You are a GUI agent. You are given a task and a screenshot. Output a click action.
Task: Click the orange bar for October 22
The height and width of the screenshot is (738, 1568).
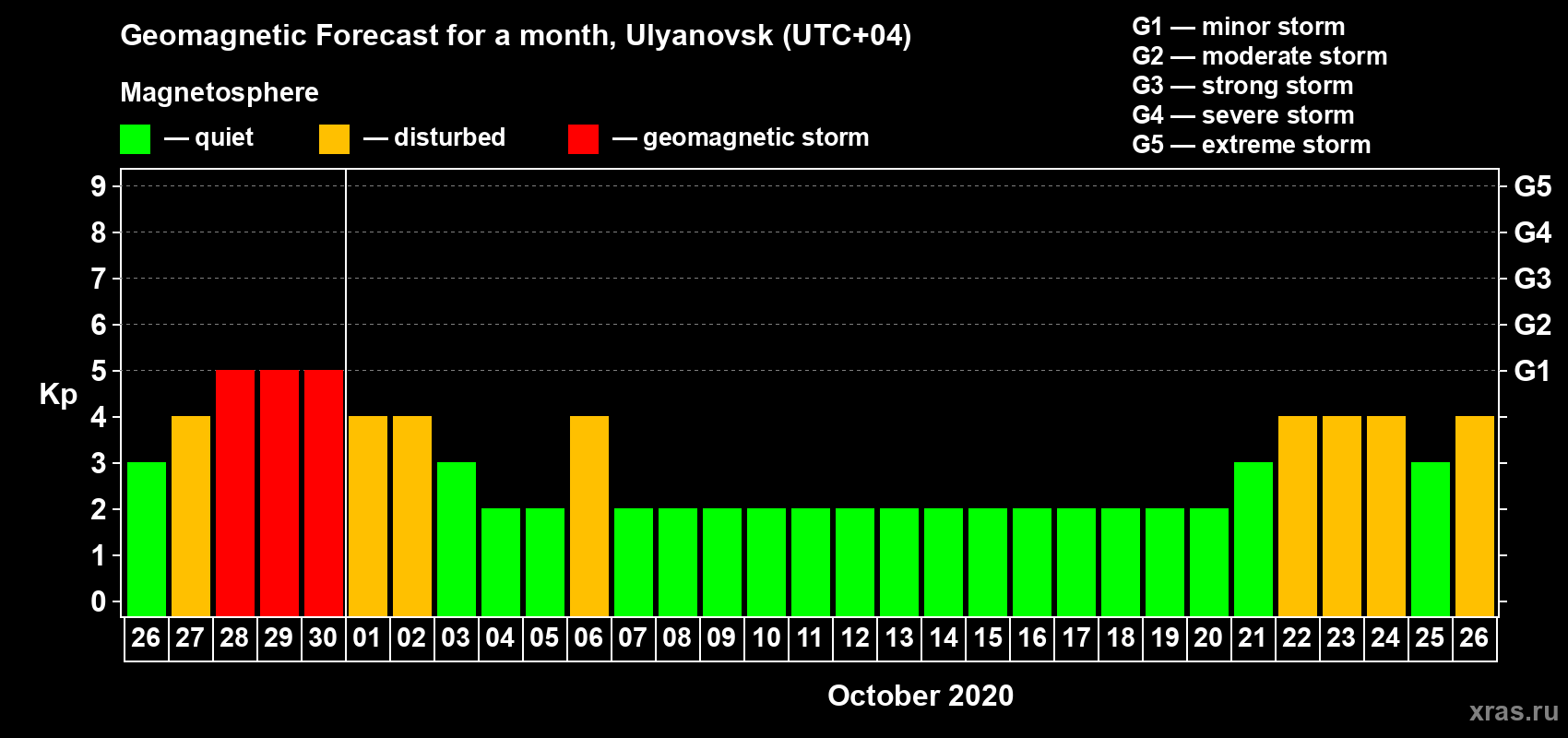[1298, 517]
